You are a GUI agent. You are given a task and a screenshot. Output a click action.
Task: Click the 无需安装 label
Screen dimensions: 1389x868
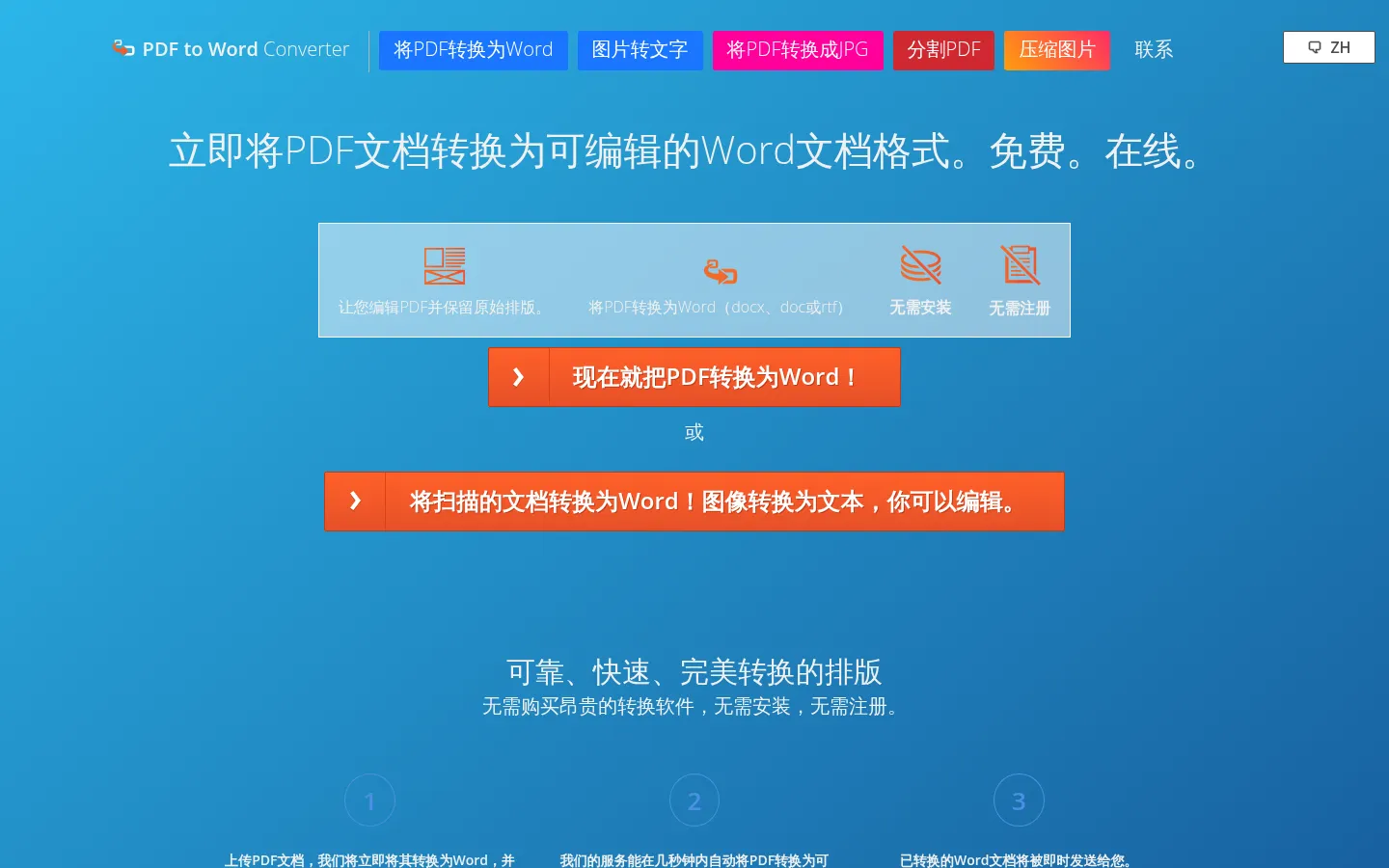click(920, 308)
